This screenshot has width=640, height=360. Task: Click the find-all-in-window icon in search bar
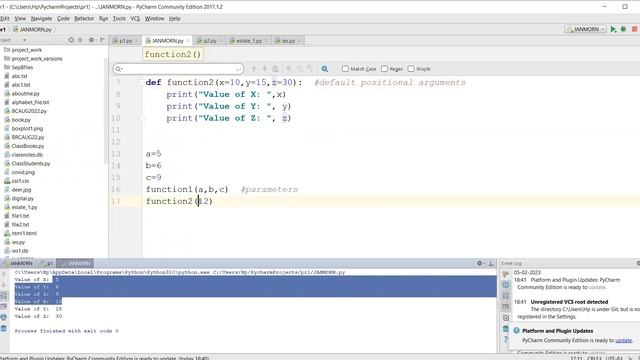pos(275,69)
